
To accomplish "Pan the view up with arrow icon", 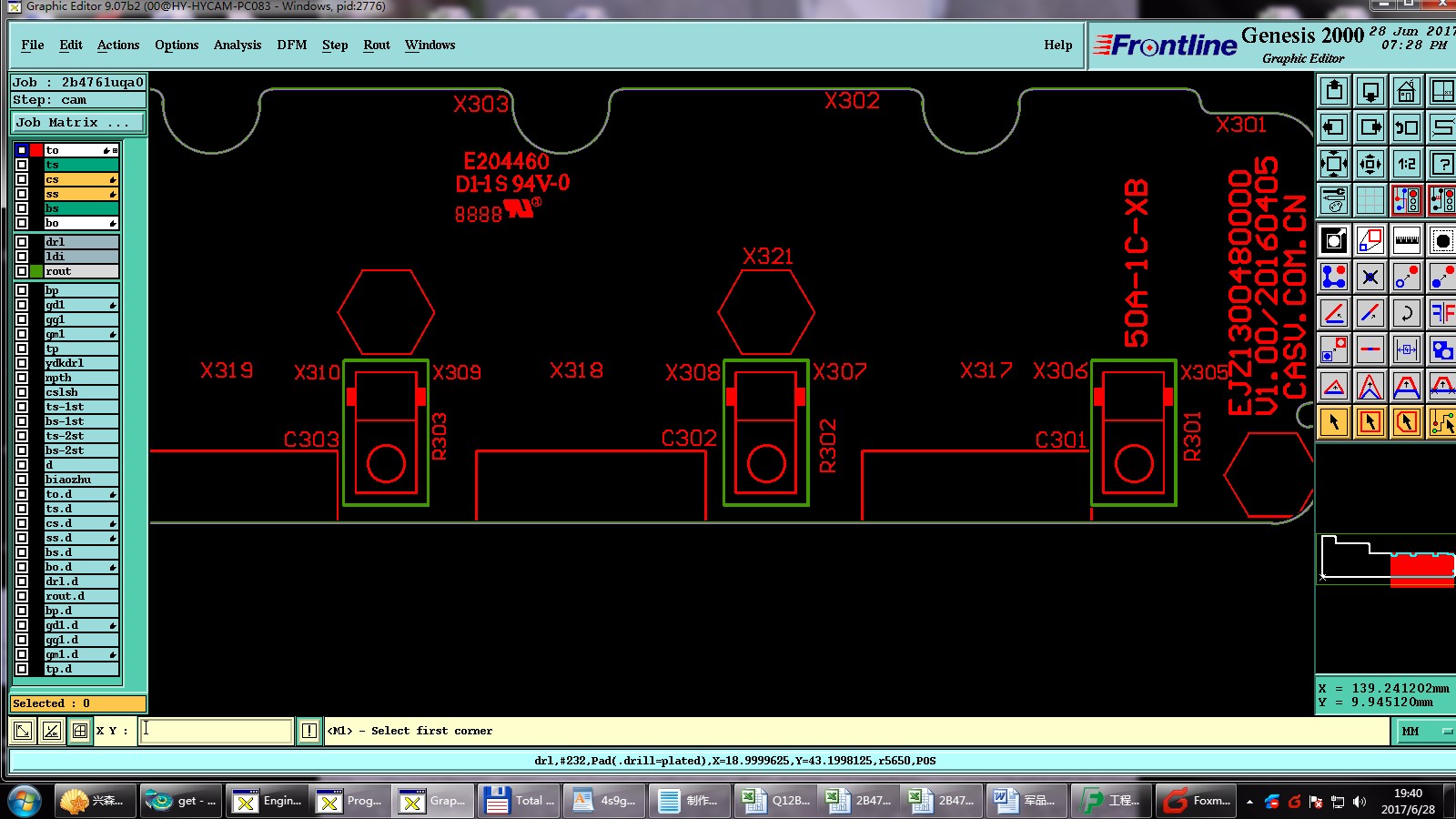I will pyautogui.click(x=1334, y=91).
